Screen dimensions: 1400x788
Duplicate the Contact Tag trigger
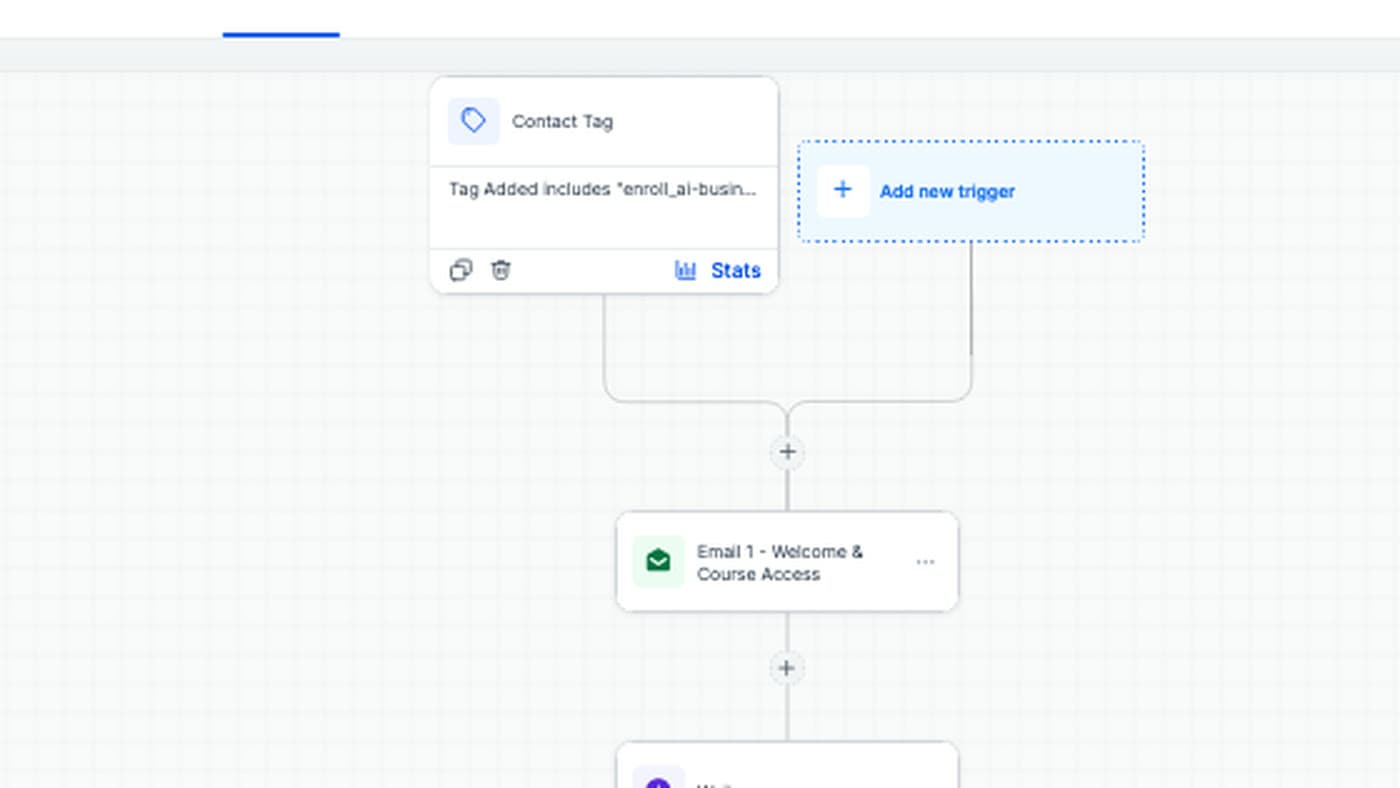click(x=460, y=270)
